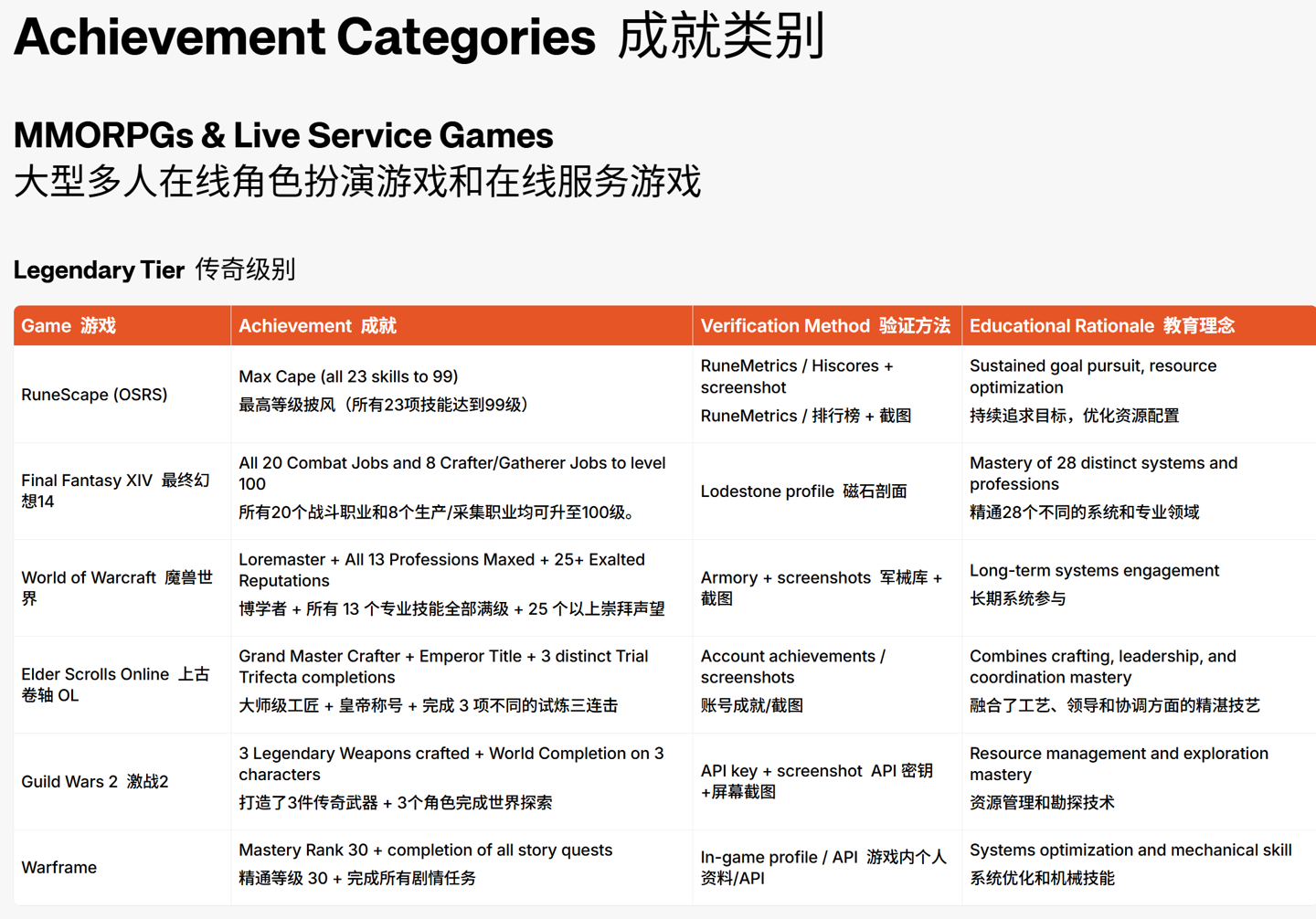Click the 'Grand Master Crafter' achievement cell
Image resolution: width=1316 pixels, height=919 pixels.
coord(462,685)
